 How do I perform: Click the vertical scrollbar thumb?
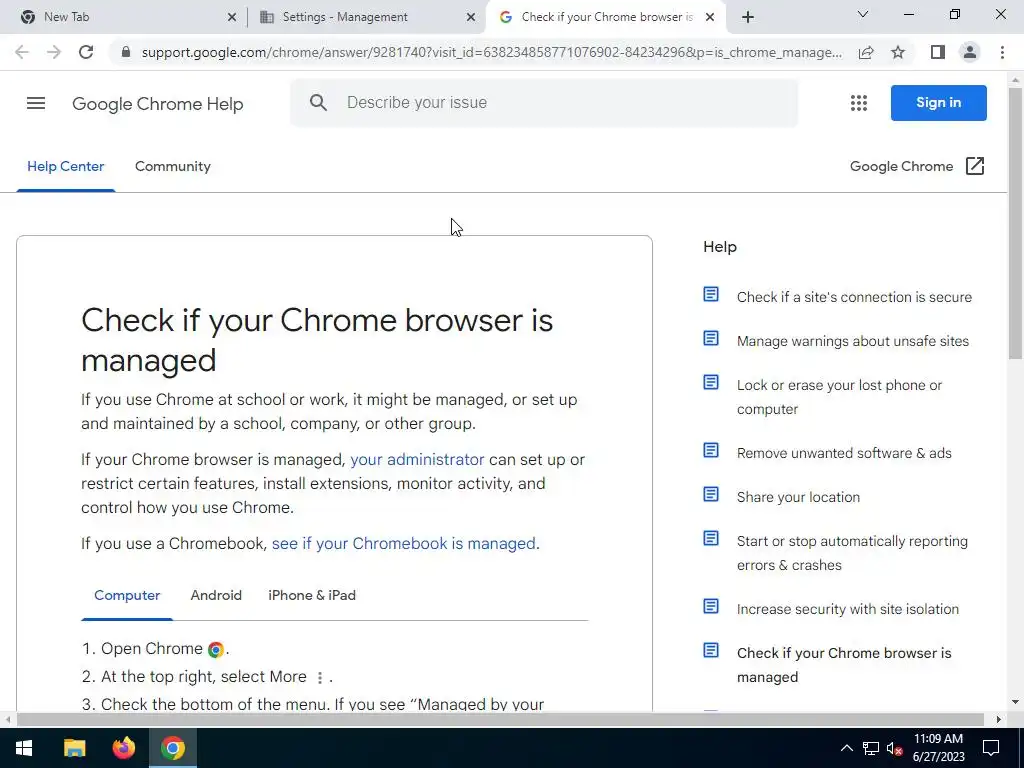click(1015, 222)
